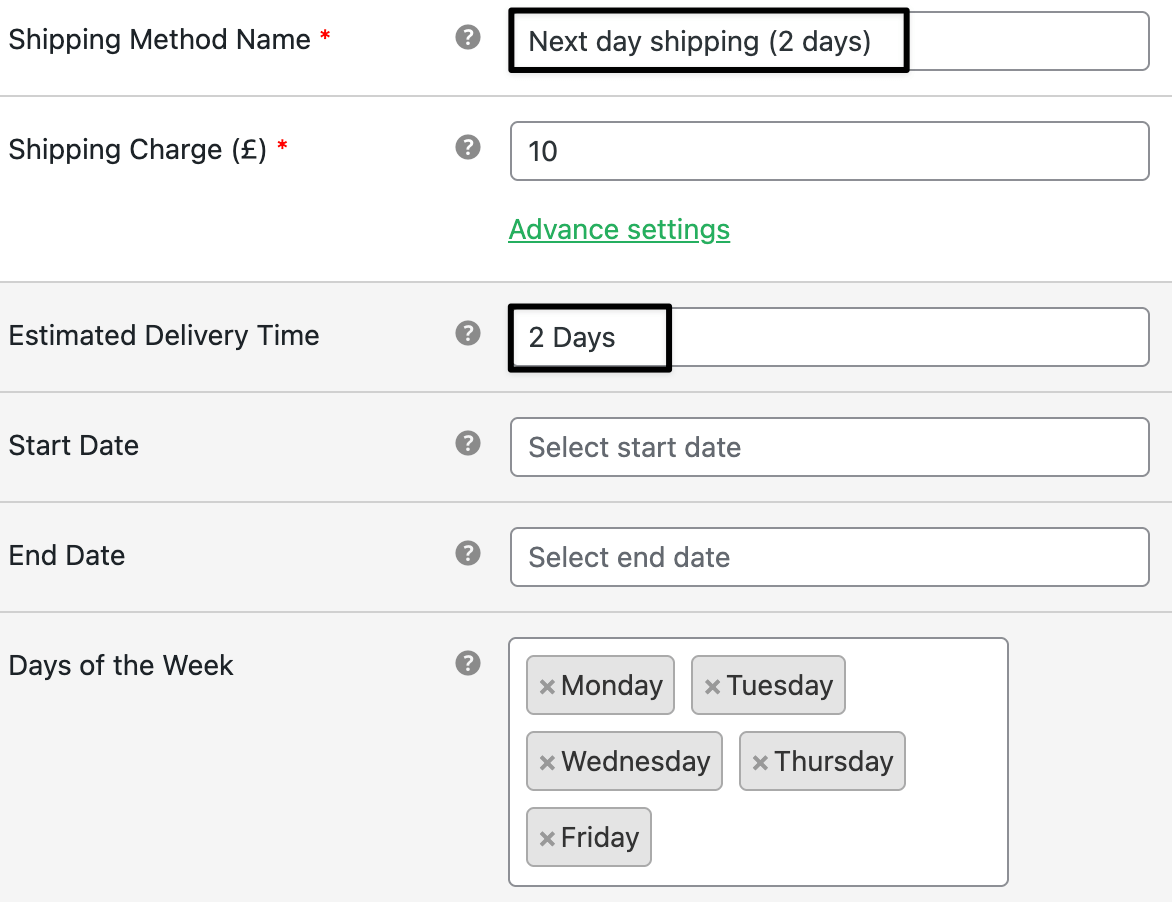Remove Wednesday tag with x
1172x902 pixels.
click(x=547, y=762)
